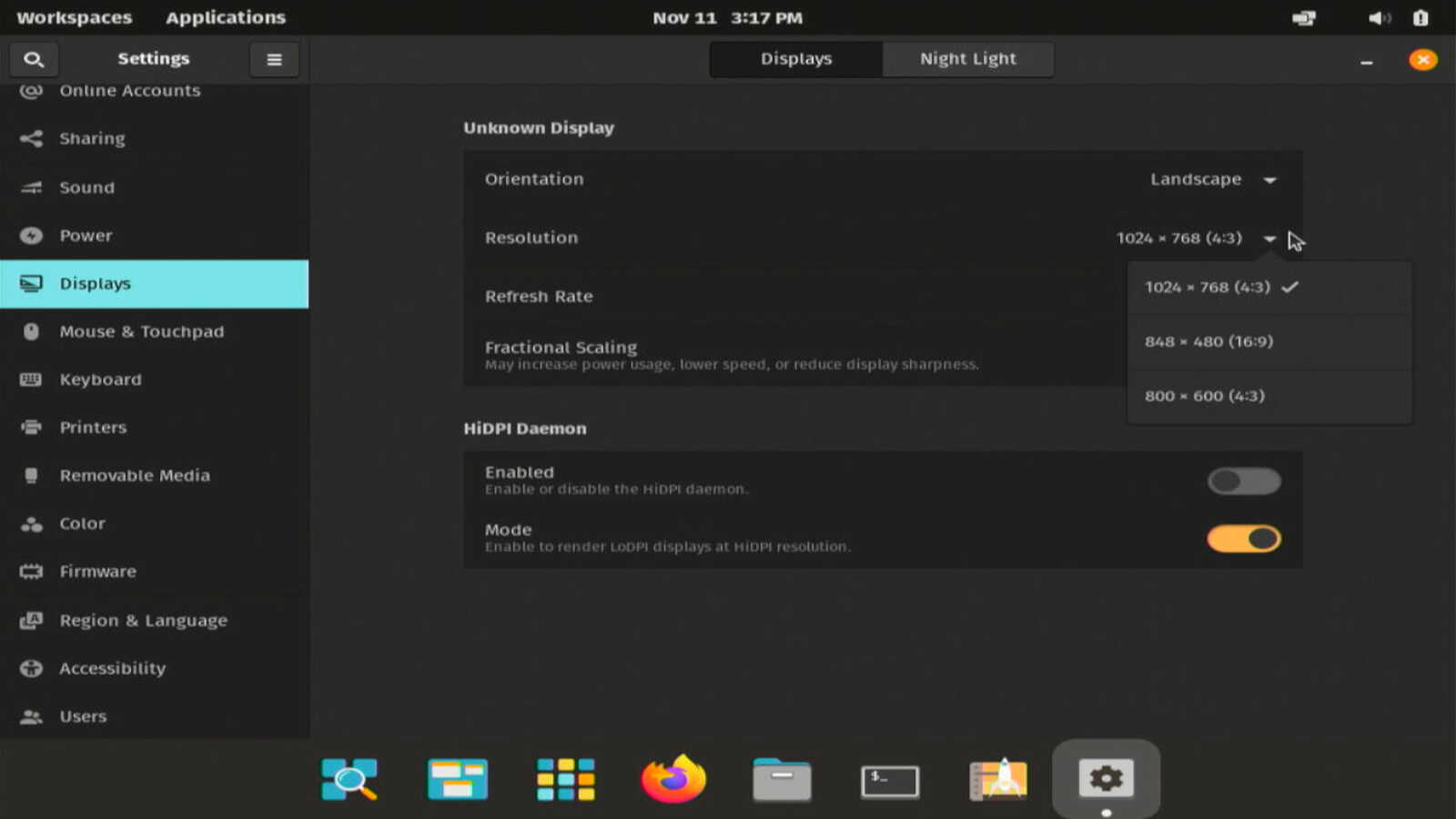Go to Sharing settings

point(155,138)
